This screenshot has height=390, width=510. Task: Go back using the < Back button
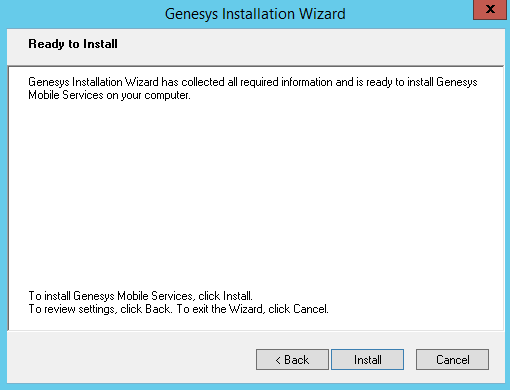coord(292,360)
